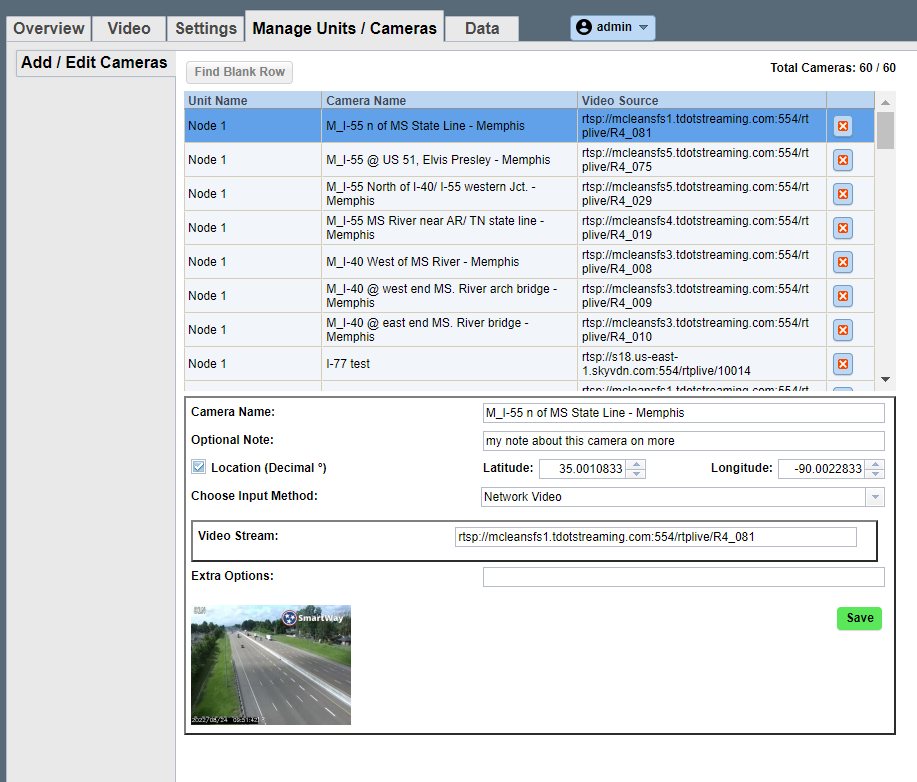The image size is (917, 782).
Task: Remove the I-40 east end MS. River bridge camera
Action: [x=843, y=329]
